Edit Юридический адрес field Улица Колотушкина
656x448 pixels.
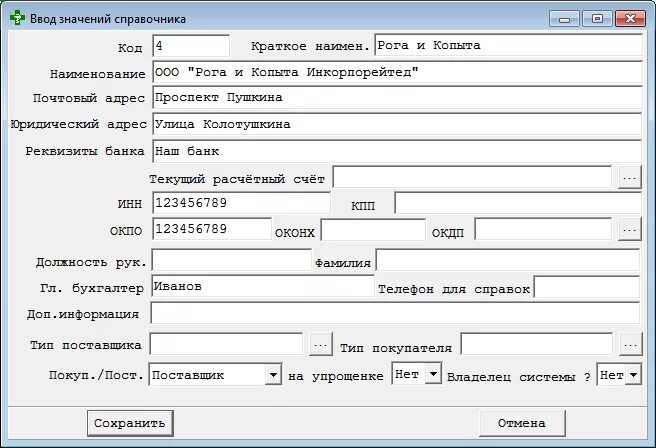pyautogui.click(x=397, y=124)
